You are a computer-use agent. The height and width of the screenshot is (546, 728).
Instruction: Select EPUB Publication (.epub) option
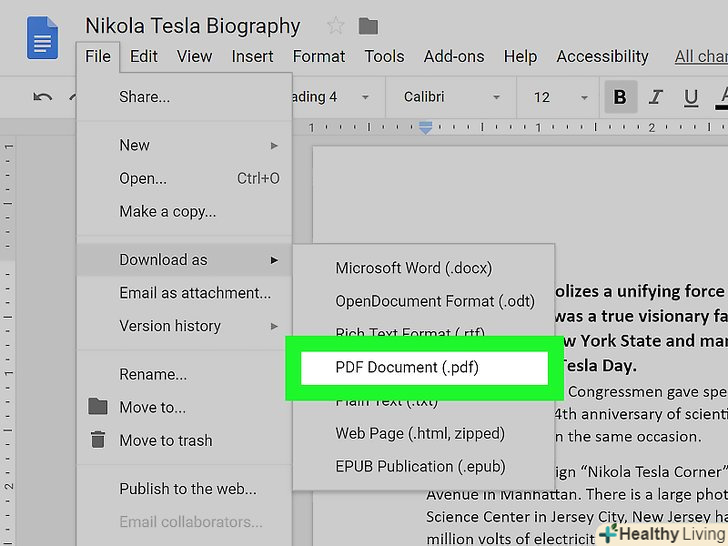pos(420,466)
